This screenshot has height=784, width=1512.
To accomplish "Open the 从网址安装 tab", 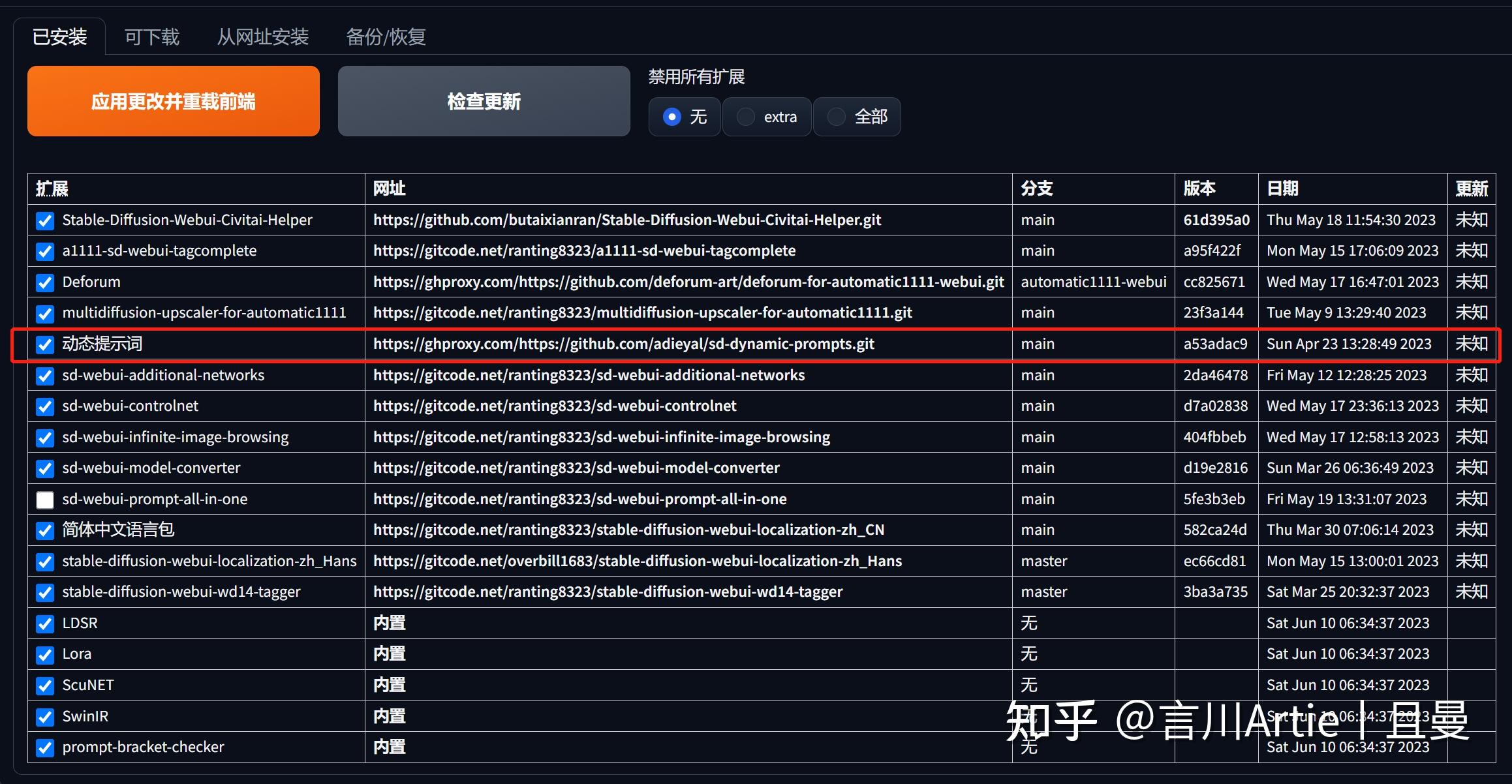I will pos(262,37).
